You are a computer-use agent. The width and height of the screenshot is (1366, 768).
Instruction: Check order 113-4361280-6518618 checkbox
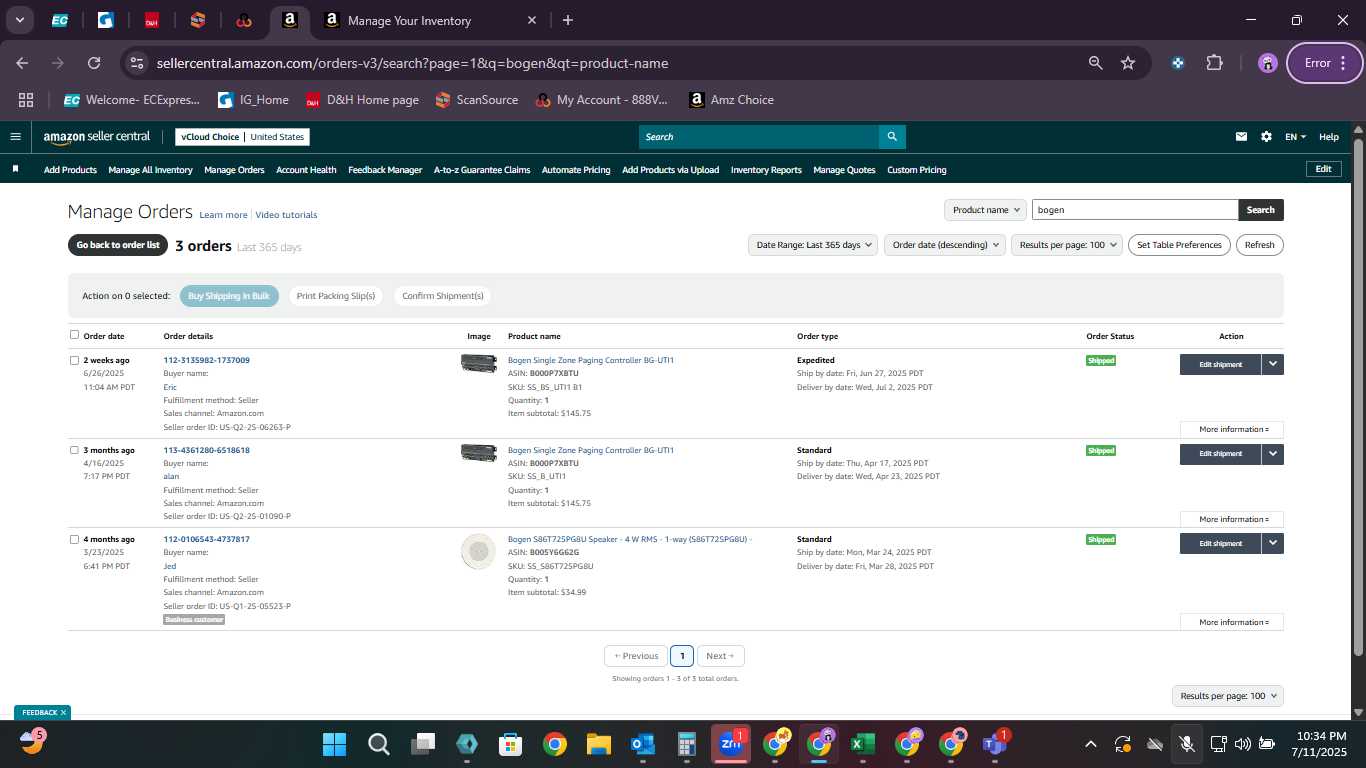pyautogui.click(x=74, y=450)
